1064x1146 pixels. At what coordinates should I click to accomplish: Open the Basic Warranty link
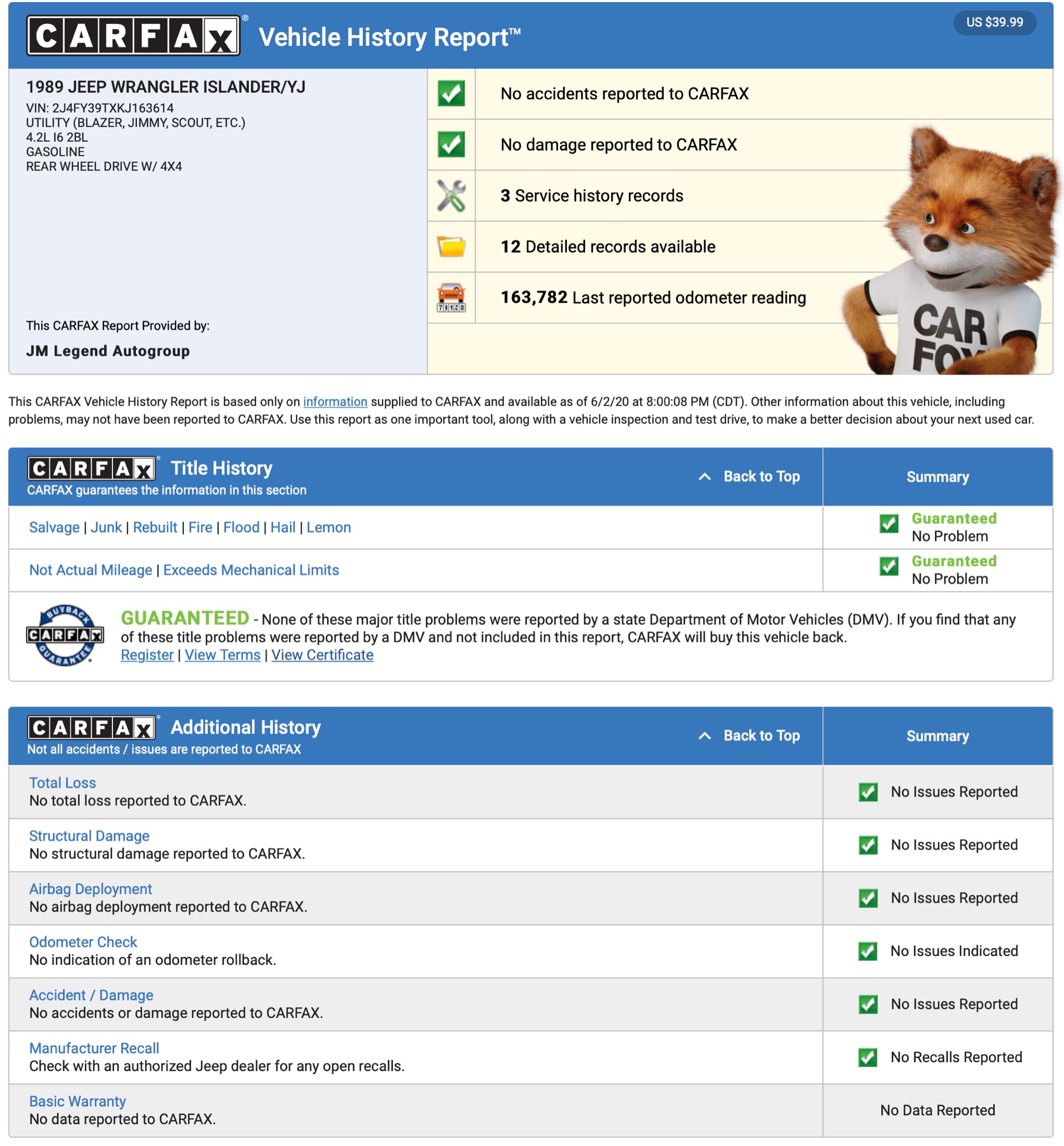point(77,1101)
